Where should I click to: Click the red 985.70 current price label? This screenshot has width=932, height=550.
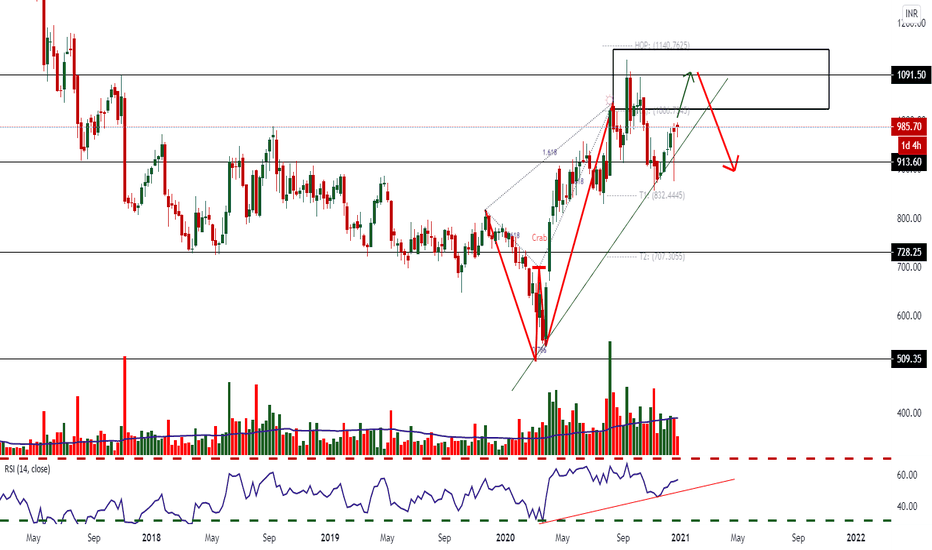click(x=909, y=127)
